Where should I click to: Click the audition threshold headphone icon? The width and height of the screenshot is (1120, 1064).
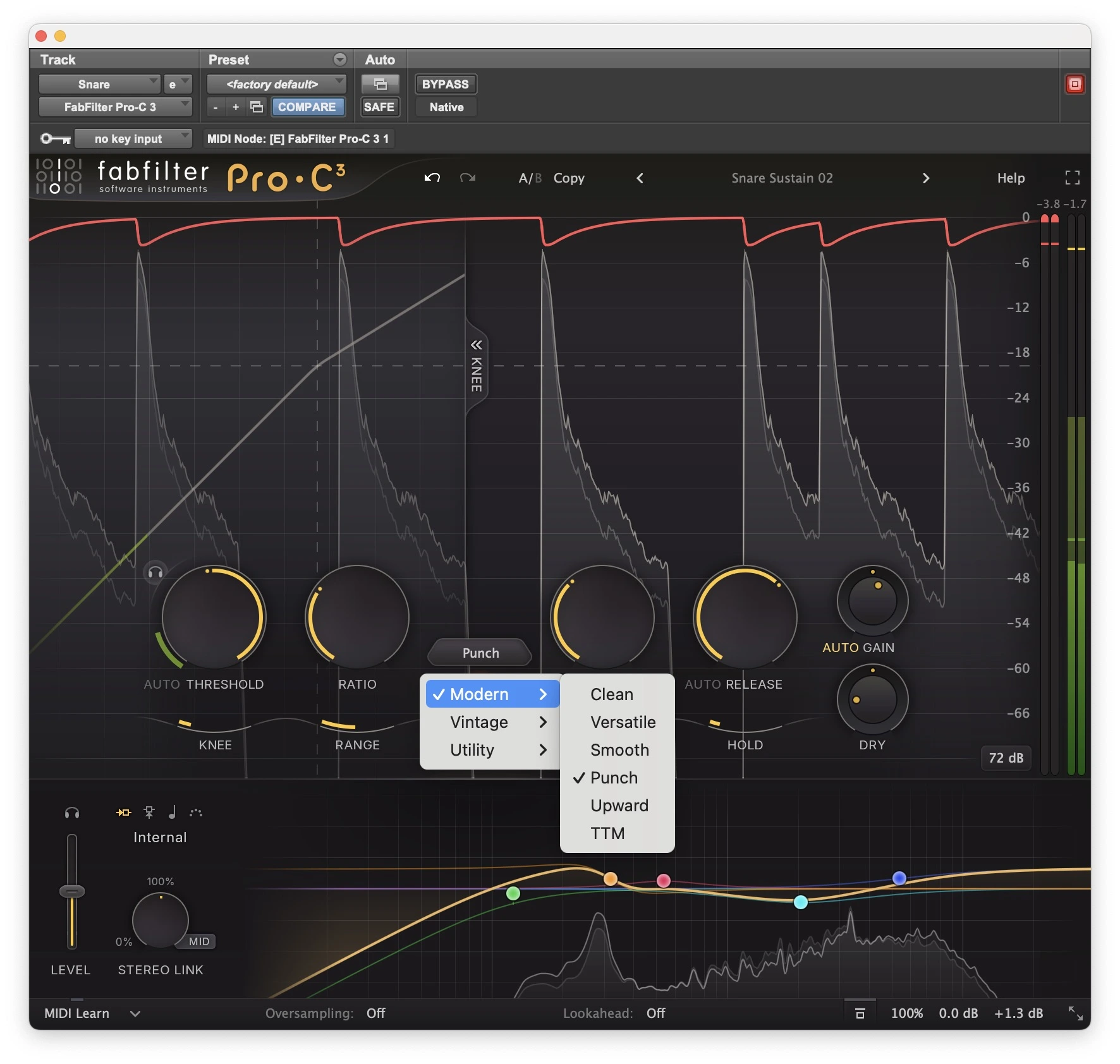(155, 573)
